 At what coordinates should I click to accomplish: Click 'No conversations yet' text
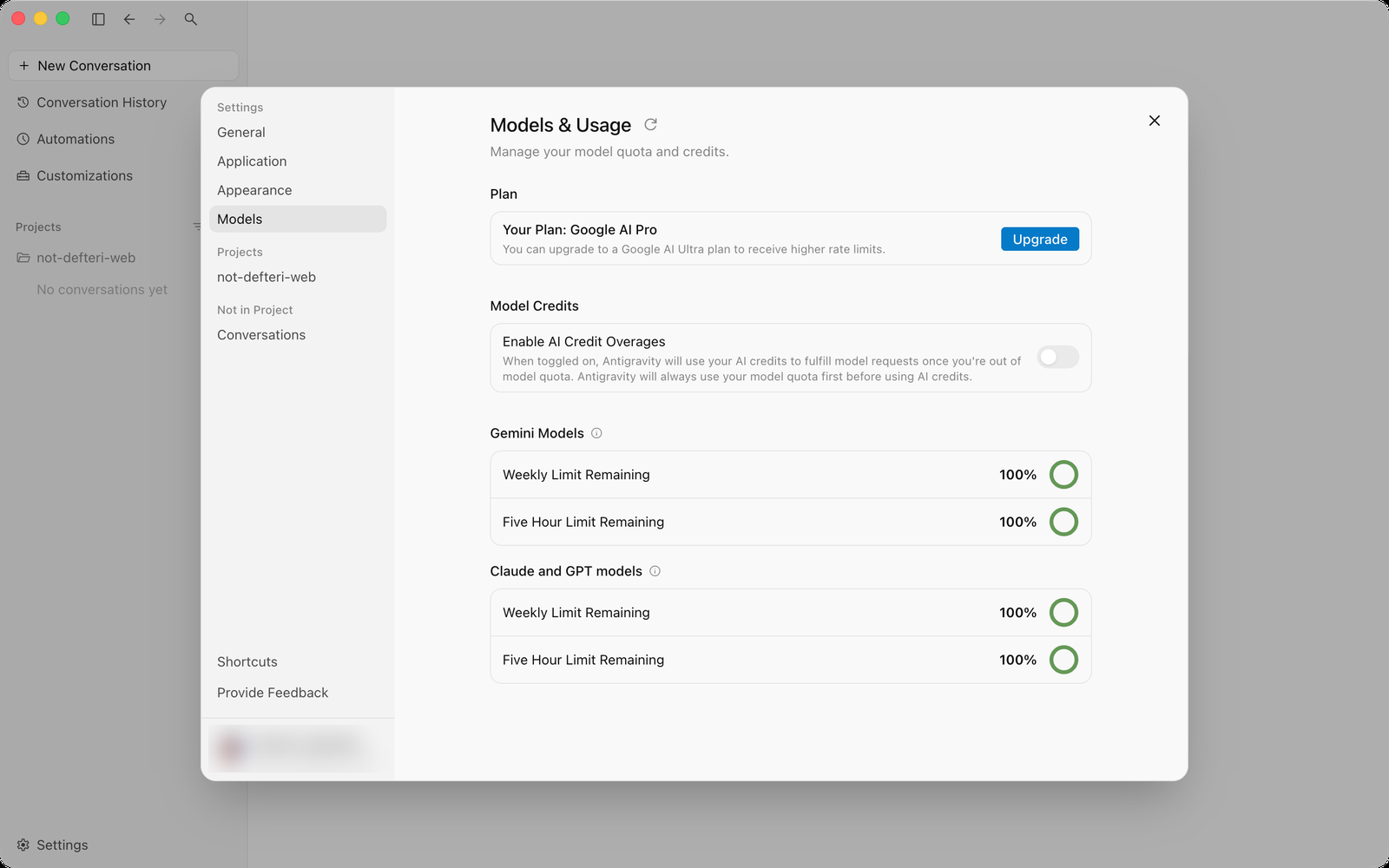pos(102,290)
